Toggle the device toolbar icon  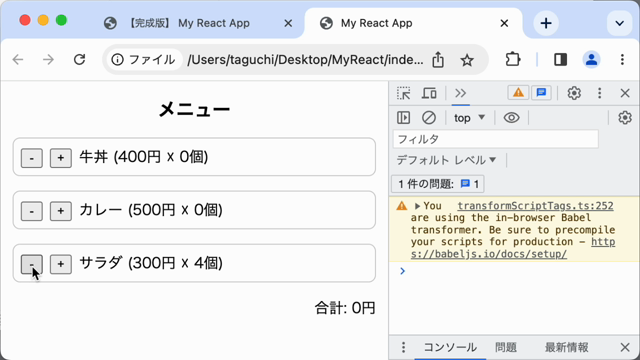(429, 93)
